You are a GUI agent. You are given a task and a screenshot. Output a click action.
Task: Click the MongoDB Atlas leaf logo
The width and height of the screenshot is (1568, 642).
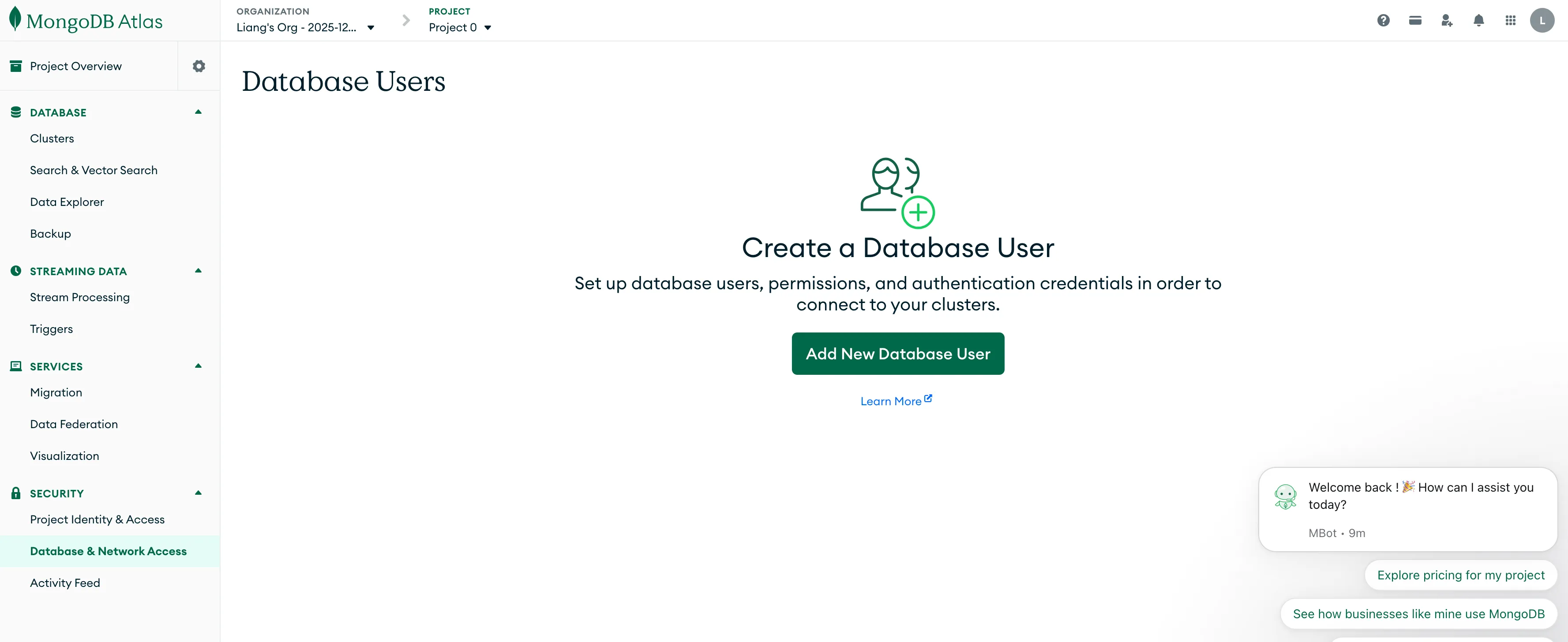(x=15, y=20)
